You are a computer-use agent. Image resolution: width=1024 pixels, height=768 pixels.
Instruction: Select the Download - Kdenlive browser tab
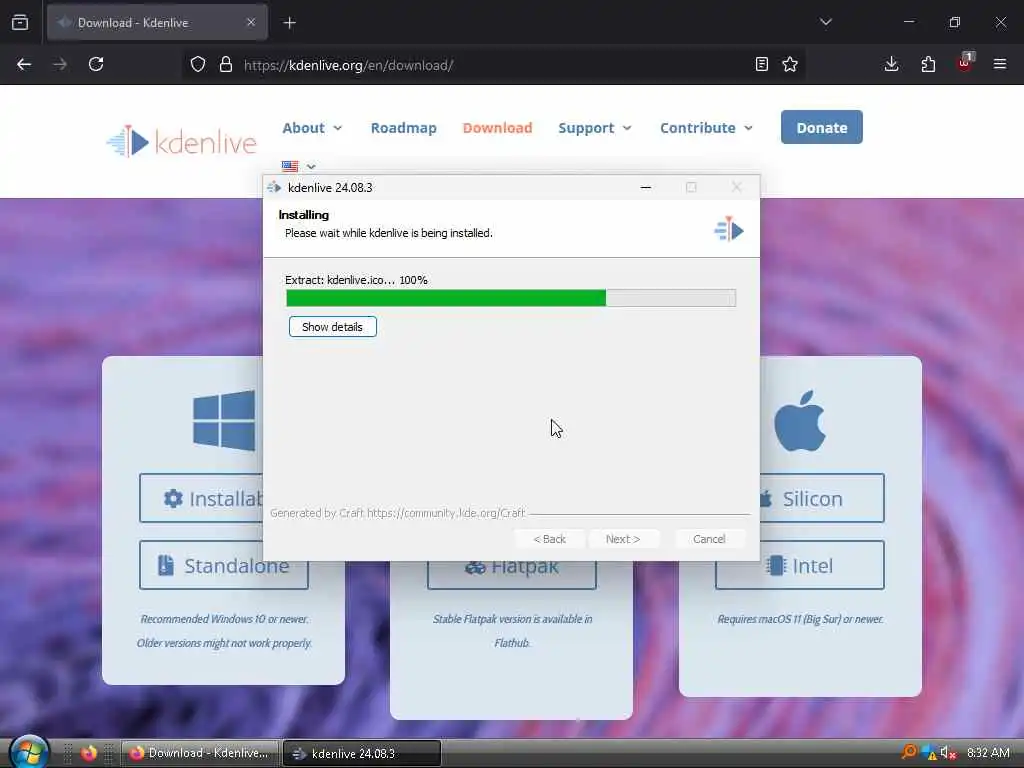pos(157,23)
